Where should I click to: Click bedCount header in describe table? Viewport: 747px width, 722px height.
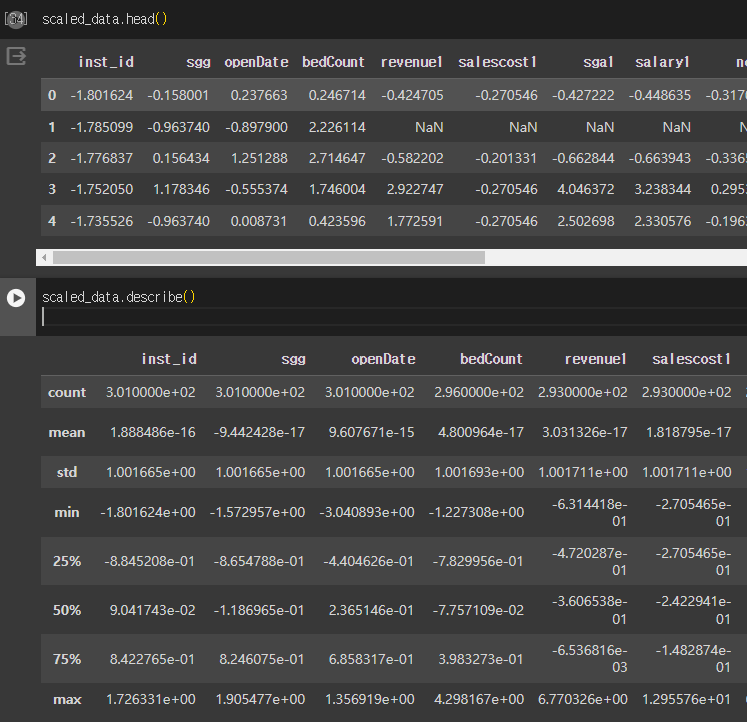point(491,359)
